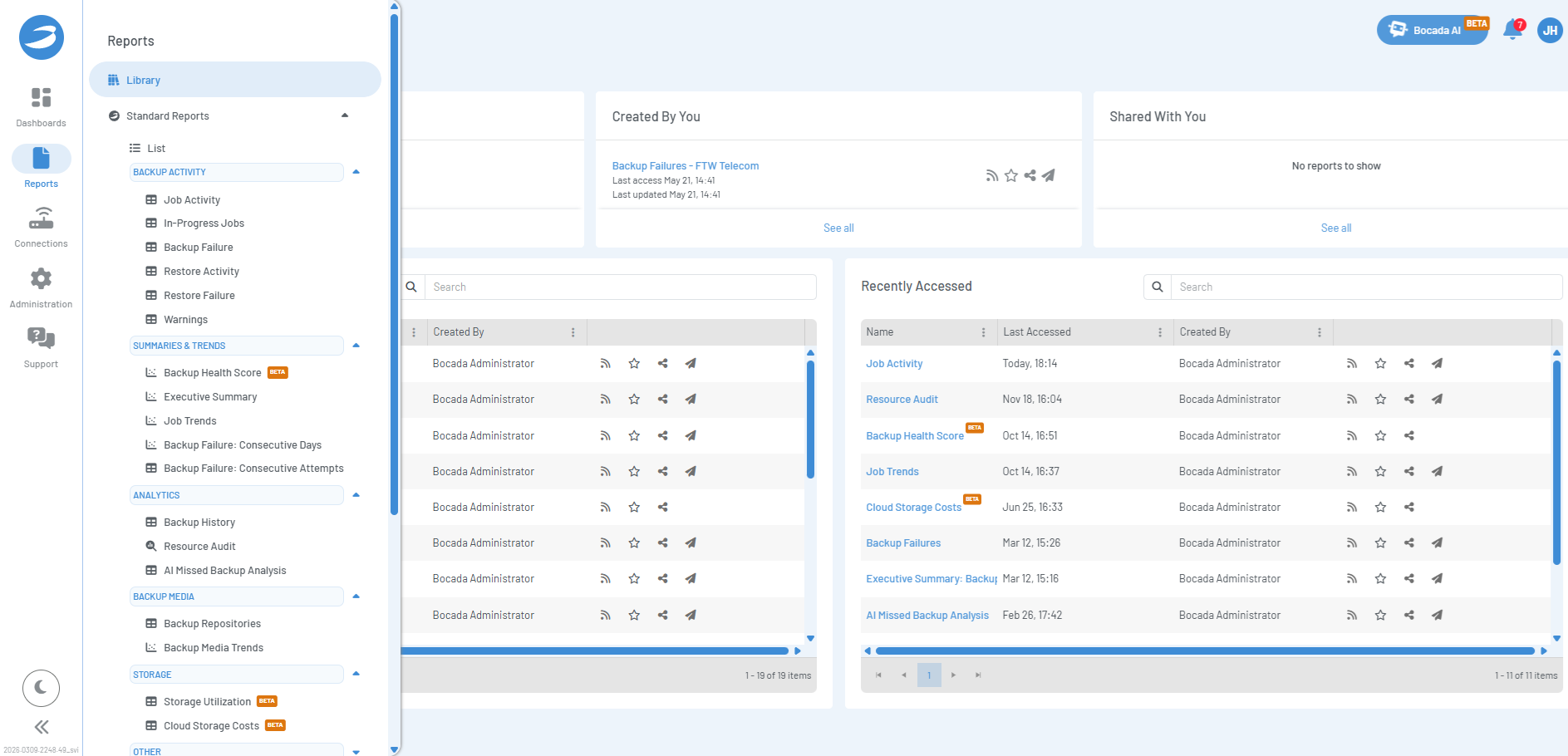This screenshot has width=1568, height=756.
Task: Open the Cloud Storage Costs report link
Action: pyautogui.click(x=913, y=508)
